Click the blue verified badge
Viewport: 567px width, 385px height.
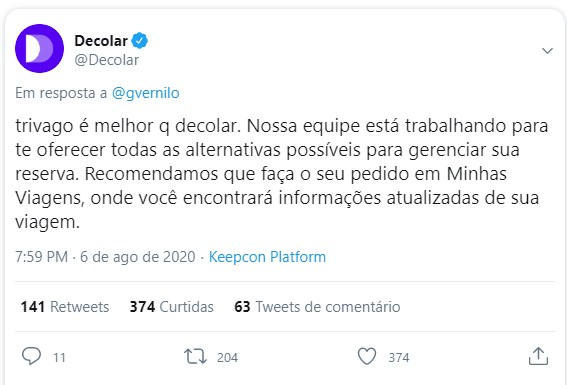pyautogui.click(x=140, y=40)
